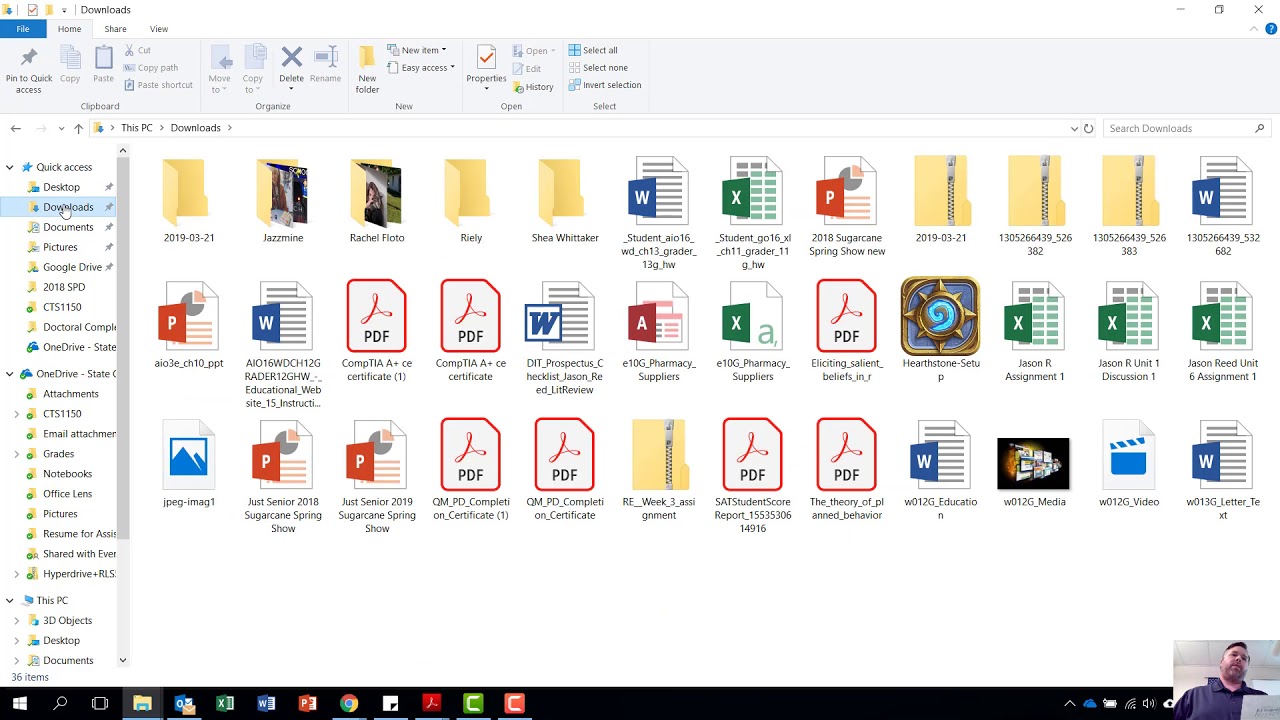Expand the Hyperdrive+RLS tree node
1280x720 pixels.
[x=16, y=574]
